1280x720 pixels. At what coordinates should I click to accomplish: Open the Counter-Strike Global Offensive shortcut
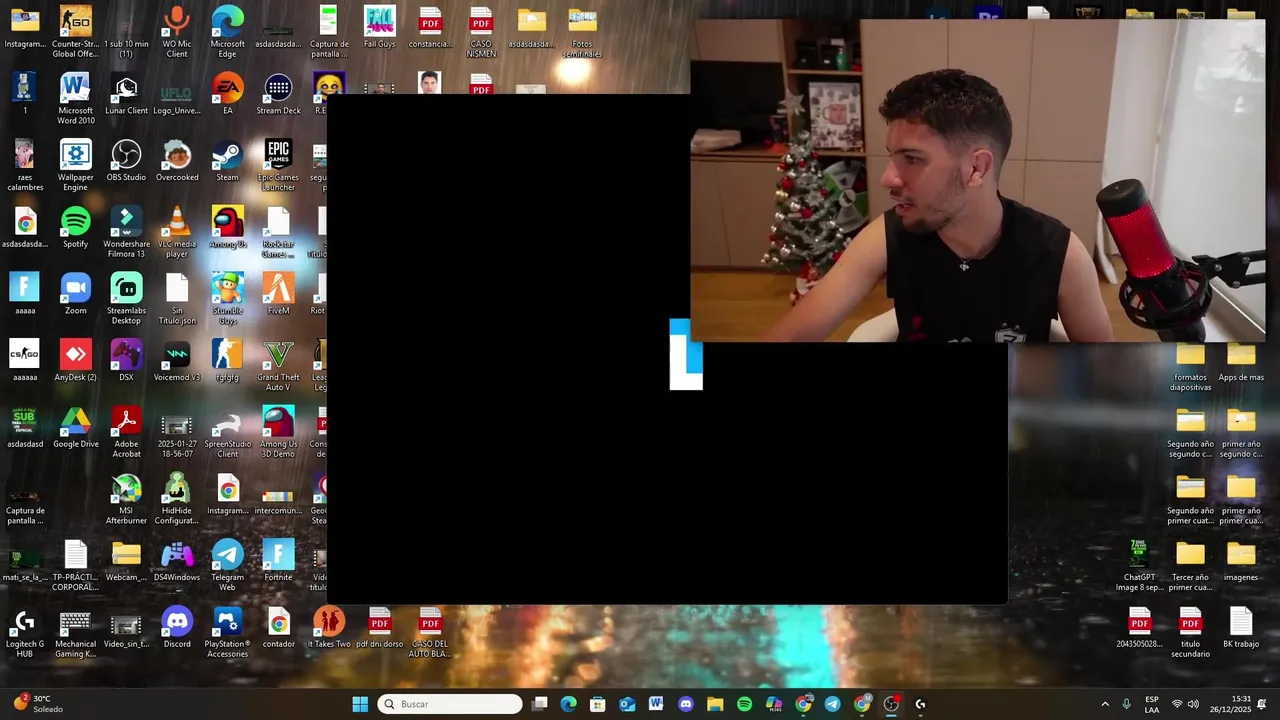point(75,31)
